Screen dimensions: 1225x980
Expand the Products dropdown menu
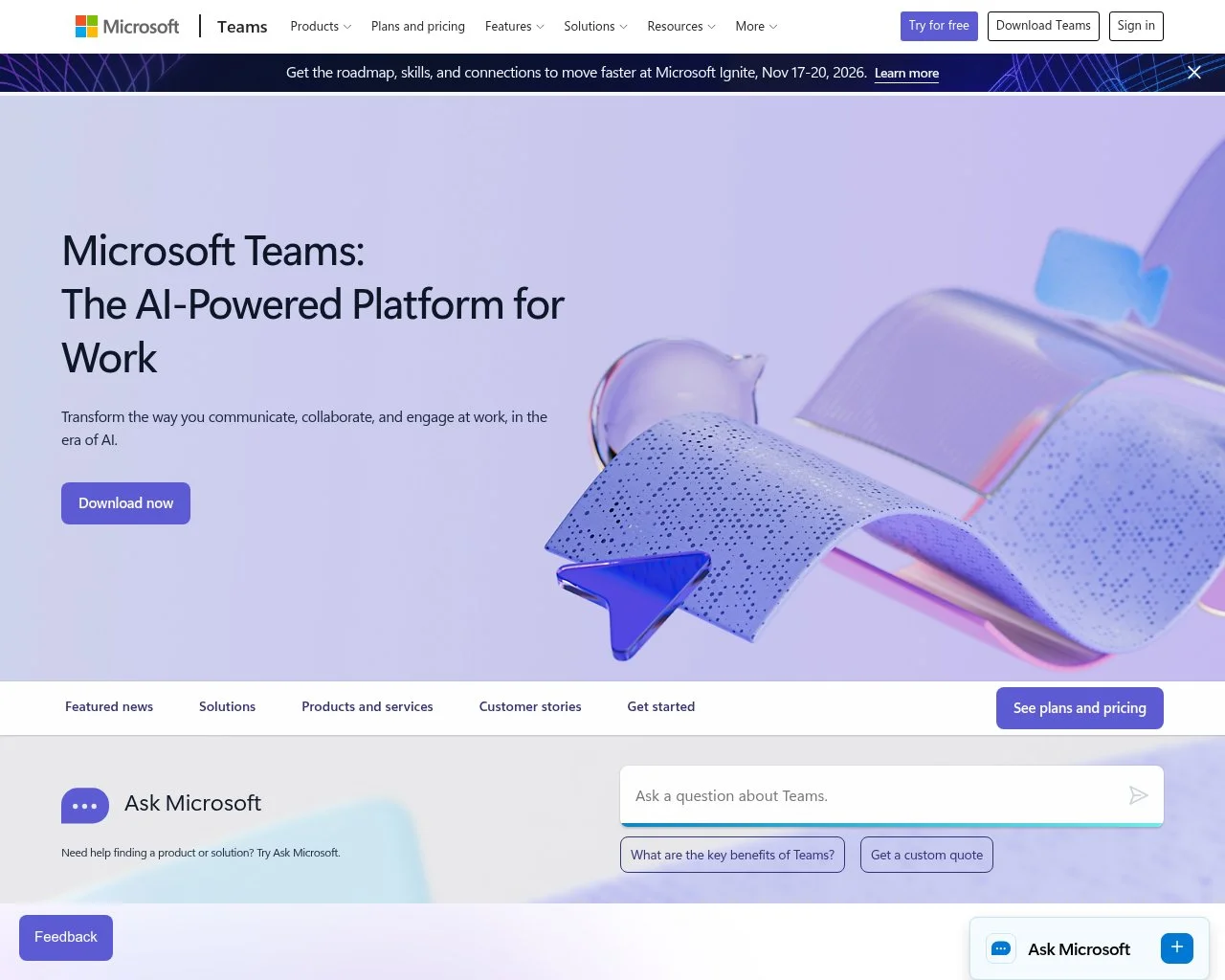pyautogui.click(x=321, y=27)
